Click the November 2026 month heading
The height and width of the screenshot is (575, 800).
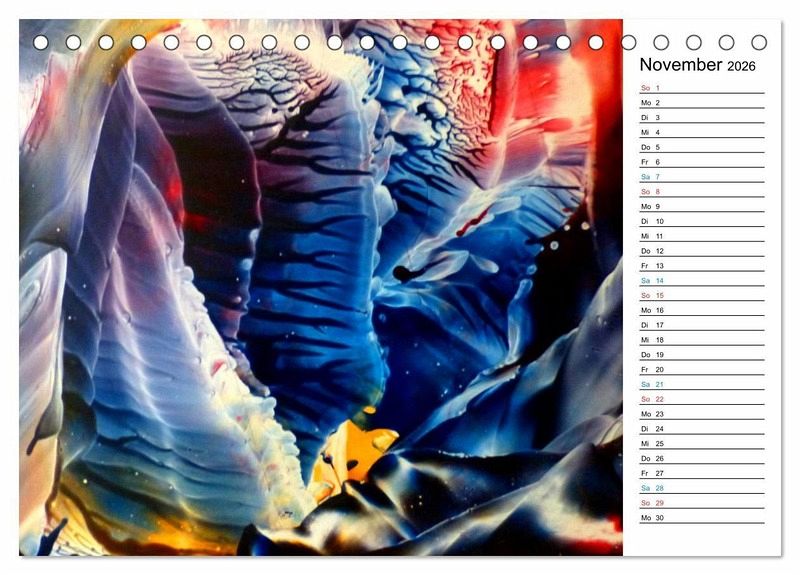click(698, 65)
